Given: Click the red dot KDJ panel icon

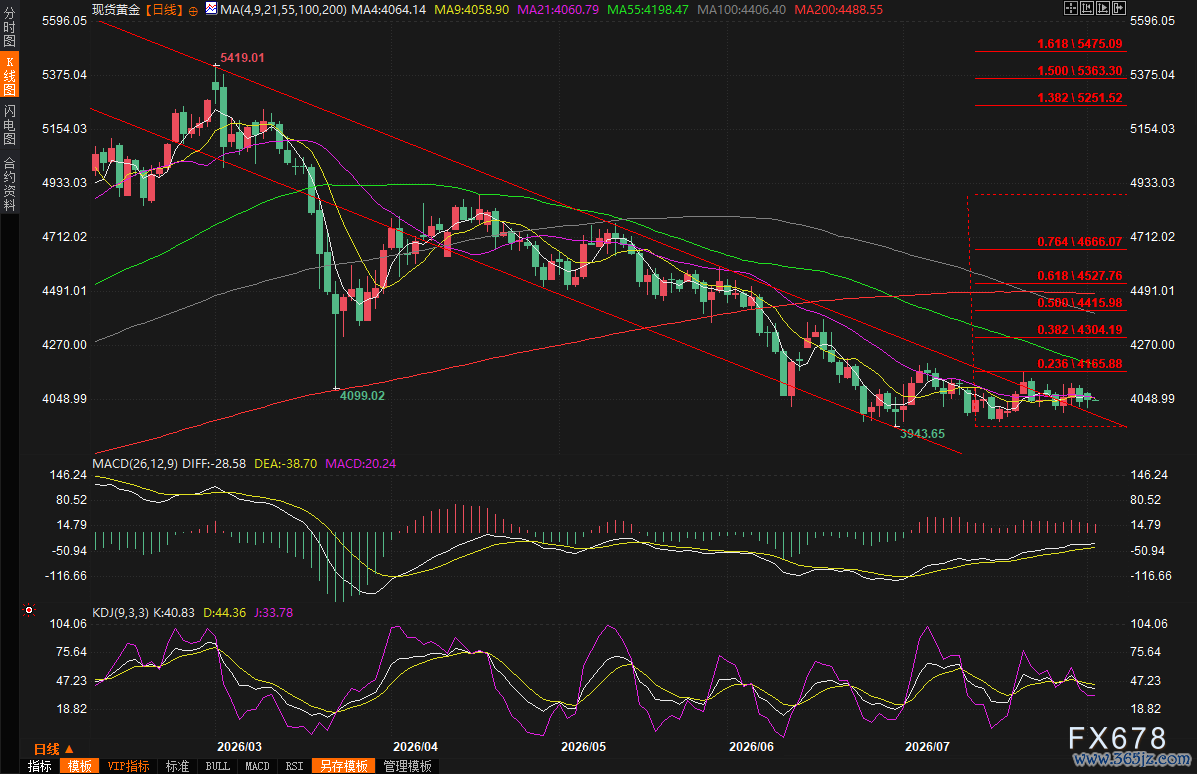Looking at the screenshot, I should pyautogui.click(x=29, y=610).
